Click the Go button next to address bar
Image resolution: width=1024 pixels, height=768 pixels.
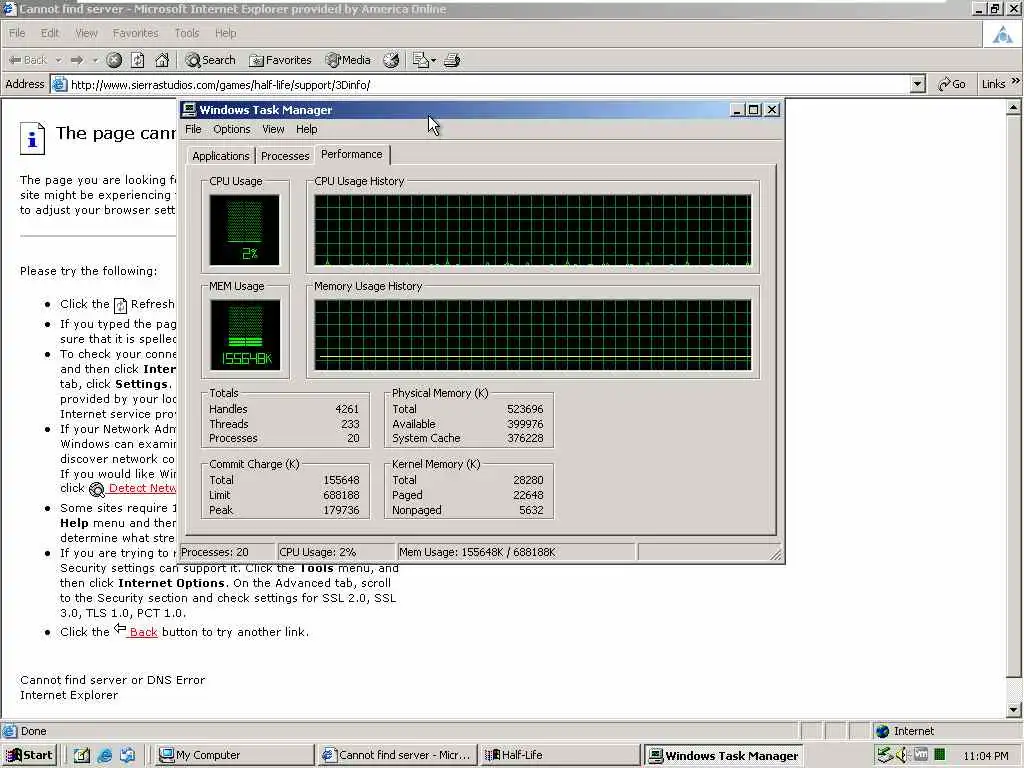pyautogui.click(x=952, y=84)
